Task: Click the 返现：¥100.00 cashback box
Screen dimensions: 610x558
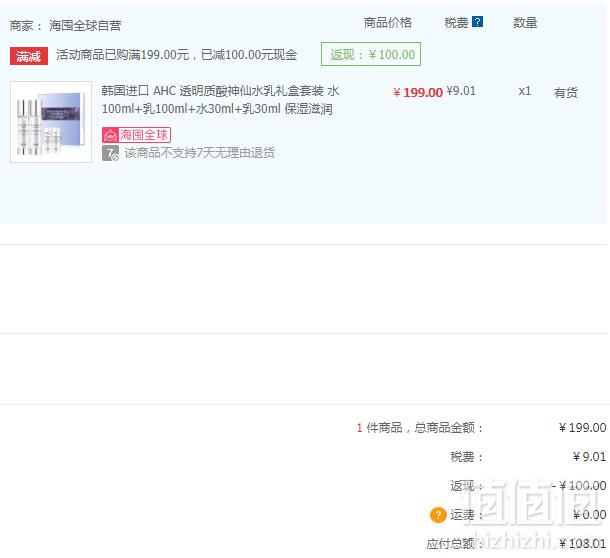Action: (x=371, y=54)
